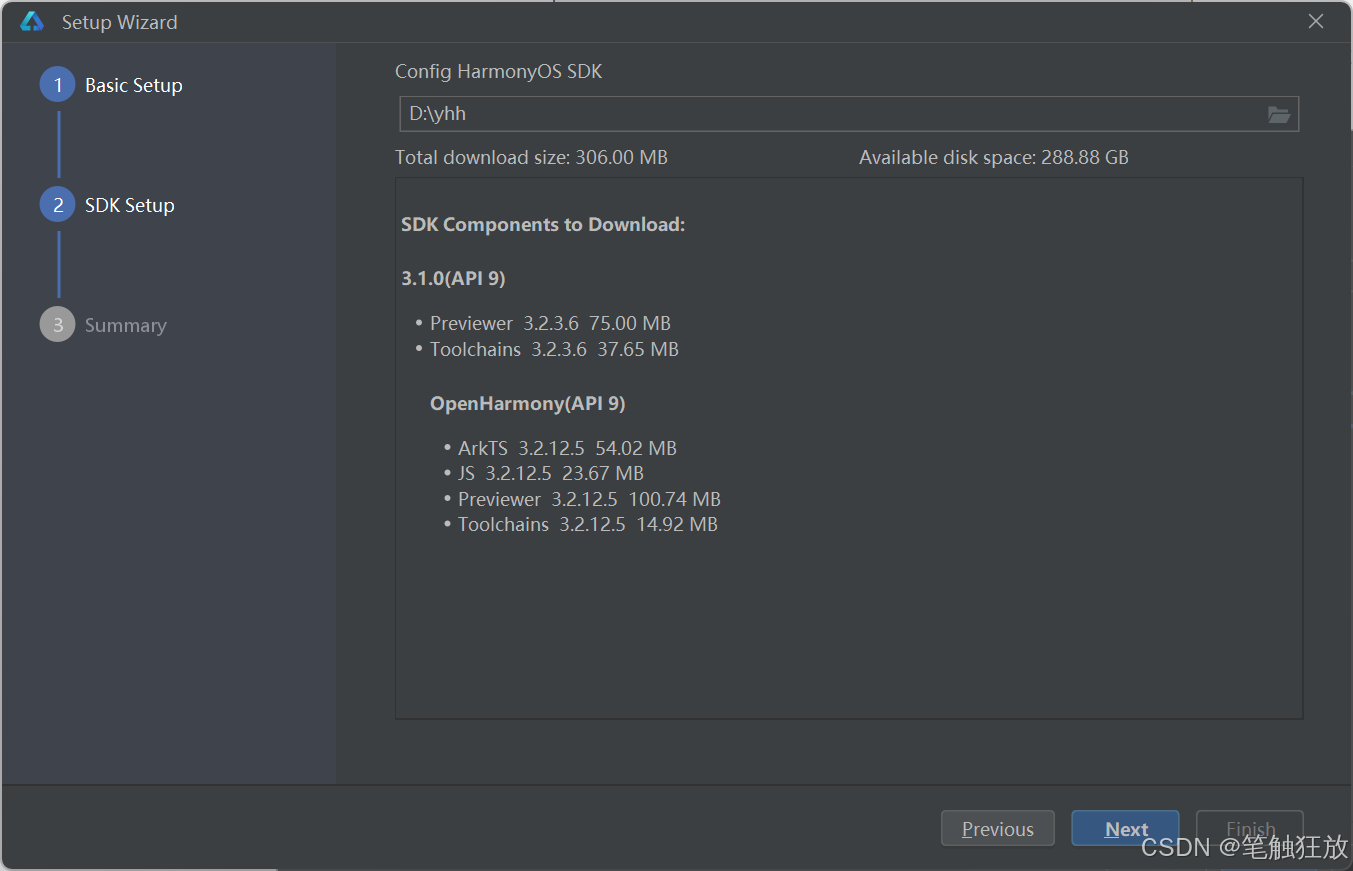Click the Toolchains 3.2.3.6 37.65 MB entry
The width and height of the screenshot is (1353, 871).
point(554,349)
